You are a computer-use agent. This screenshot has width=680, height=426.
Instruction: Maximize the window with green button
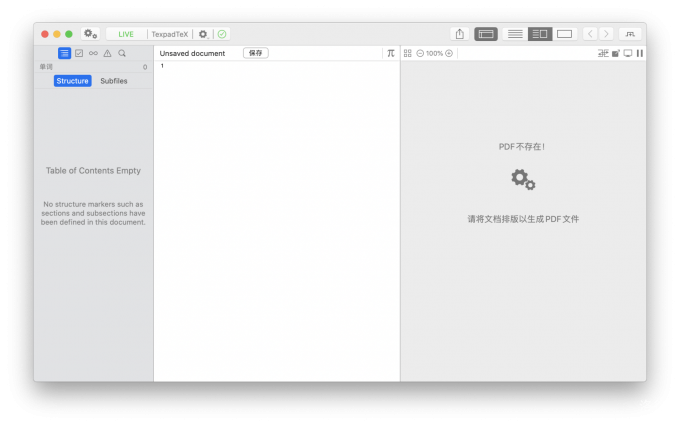(x=69, y=34)
